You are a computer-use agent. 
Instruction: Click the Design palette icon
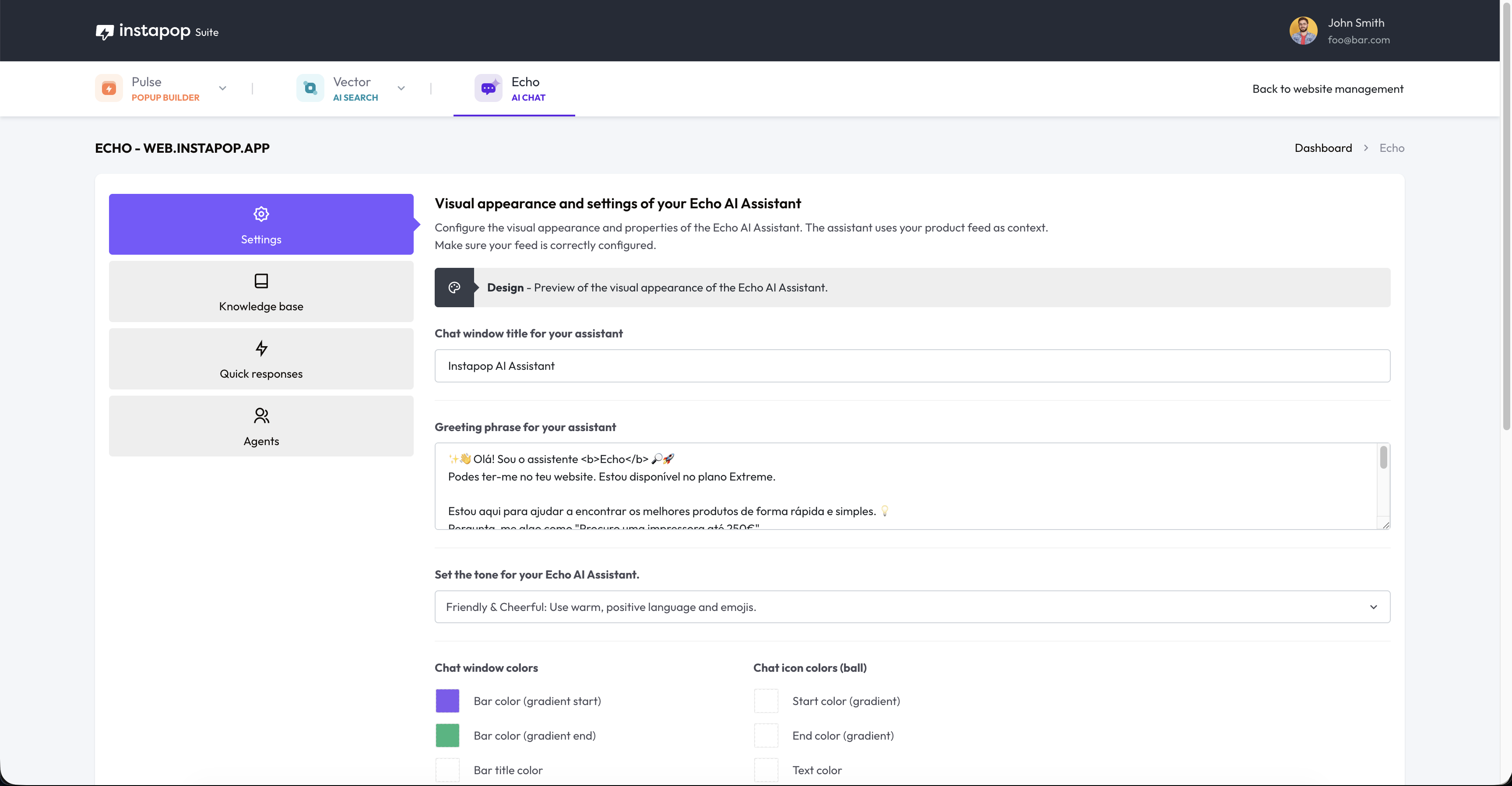coord(454,288)
